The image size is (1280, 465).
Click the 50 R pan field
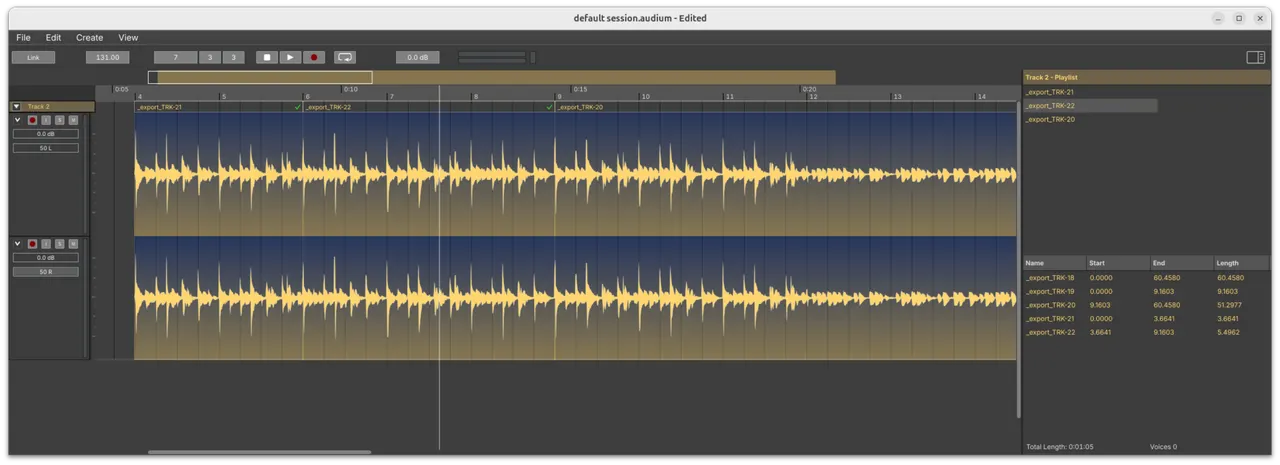pyautogui.click(x=46, y=272)
